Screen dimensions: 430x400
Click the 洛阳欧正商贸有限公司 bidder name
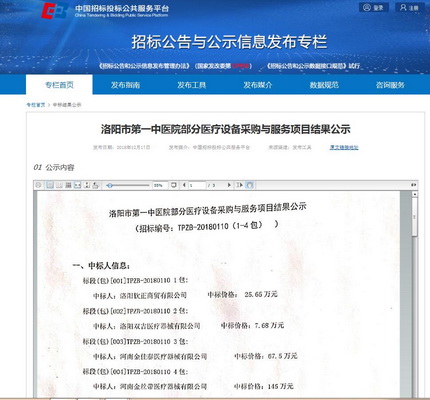(x=153, y=295)
